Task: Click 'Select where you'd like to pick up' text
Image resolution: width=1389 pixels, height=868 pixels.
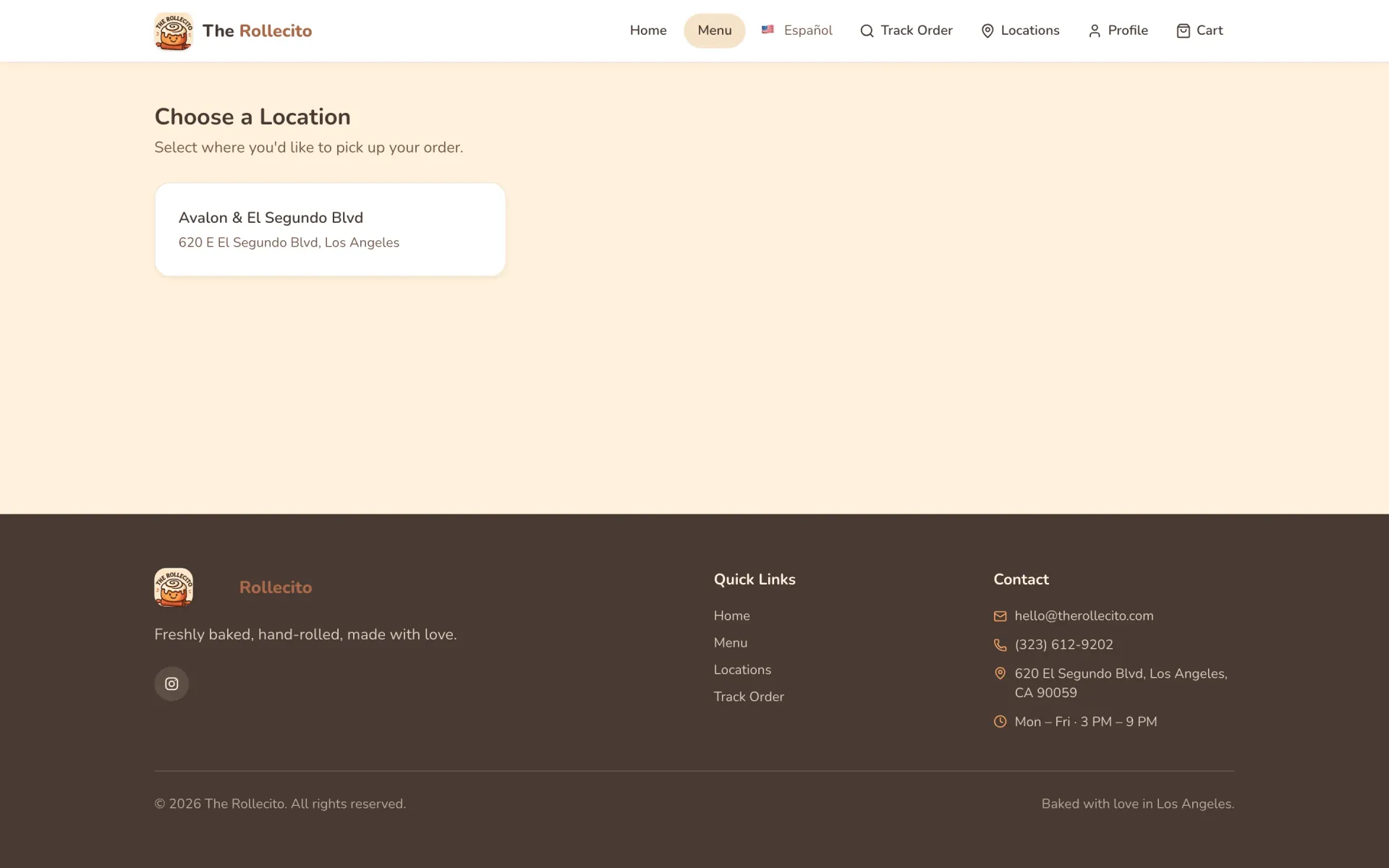Action: 309,148
